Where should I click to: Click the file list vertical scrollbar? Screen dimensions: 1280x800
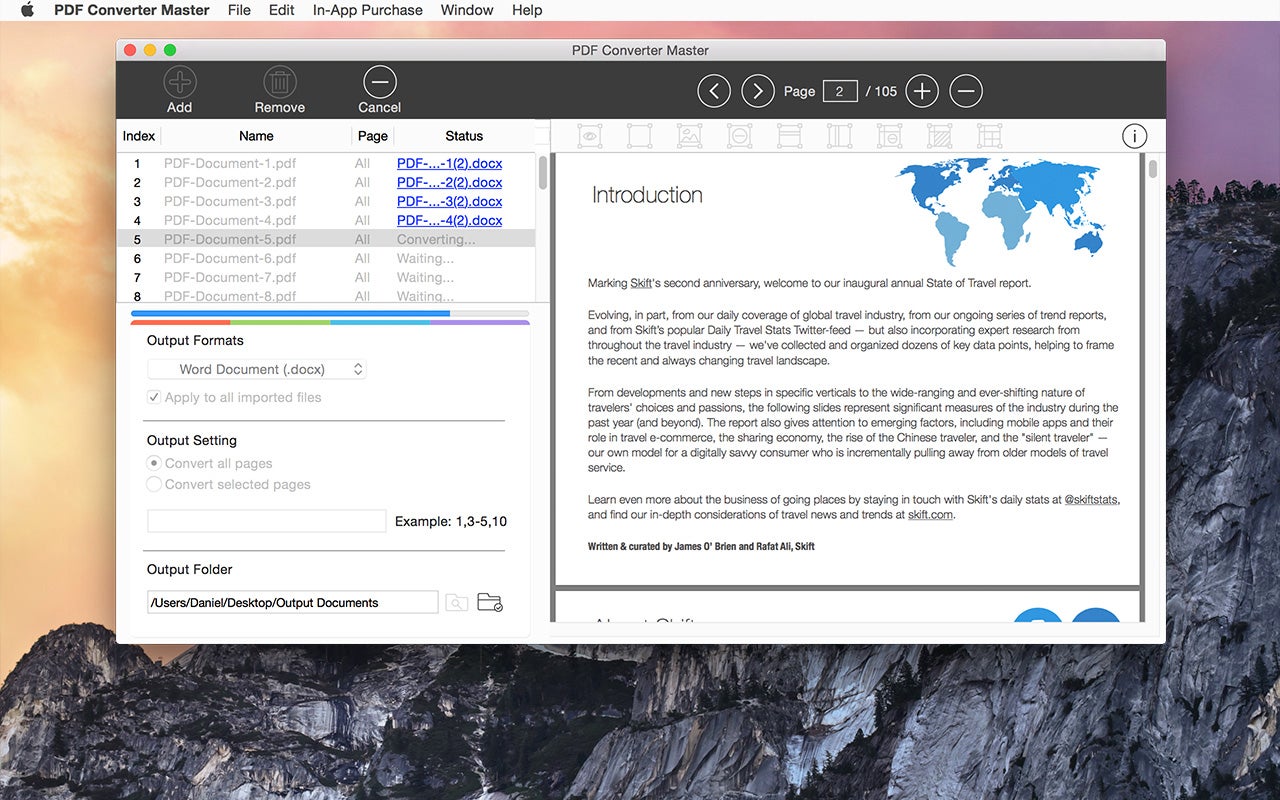[x=543, y=172]
